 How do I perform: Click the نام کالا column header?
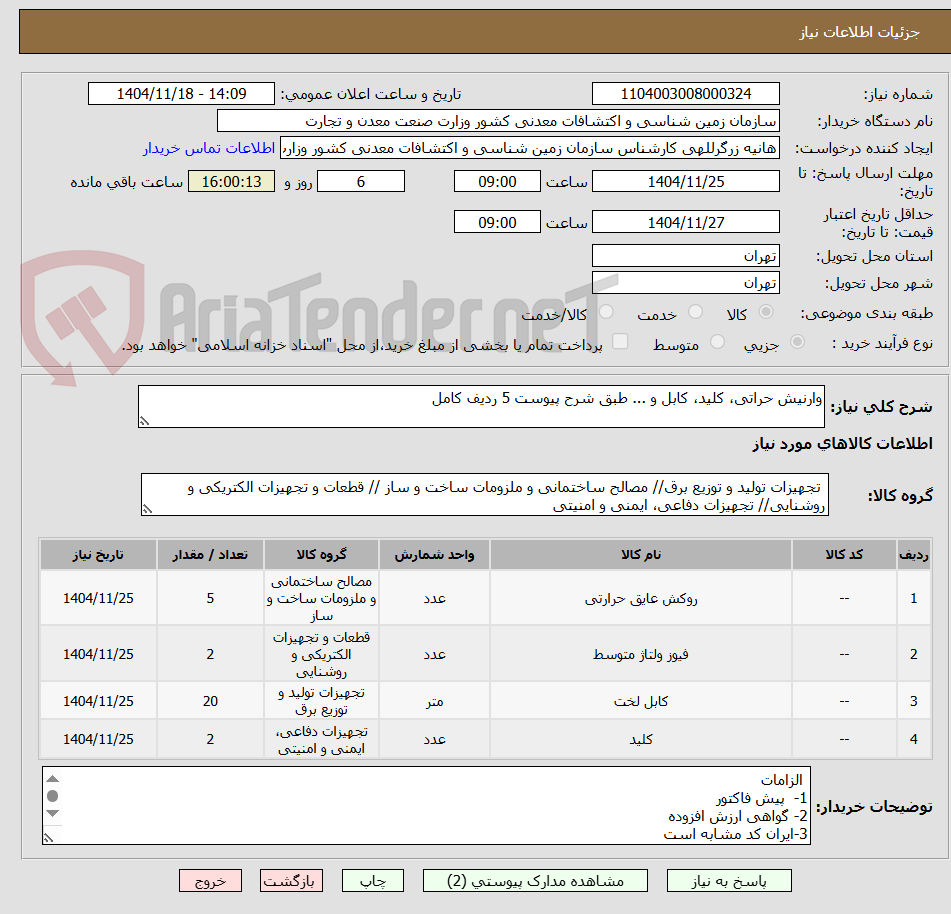click(x=640, y=554)
